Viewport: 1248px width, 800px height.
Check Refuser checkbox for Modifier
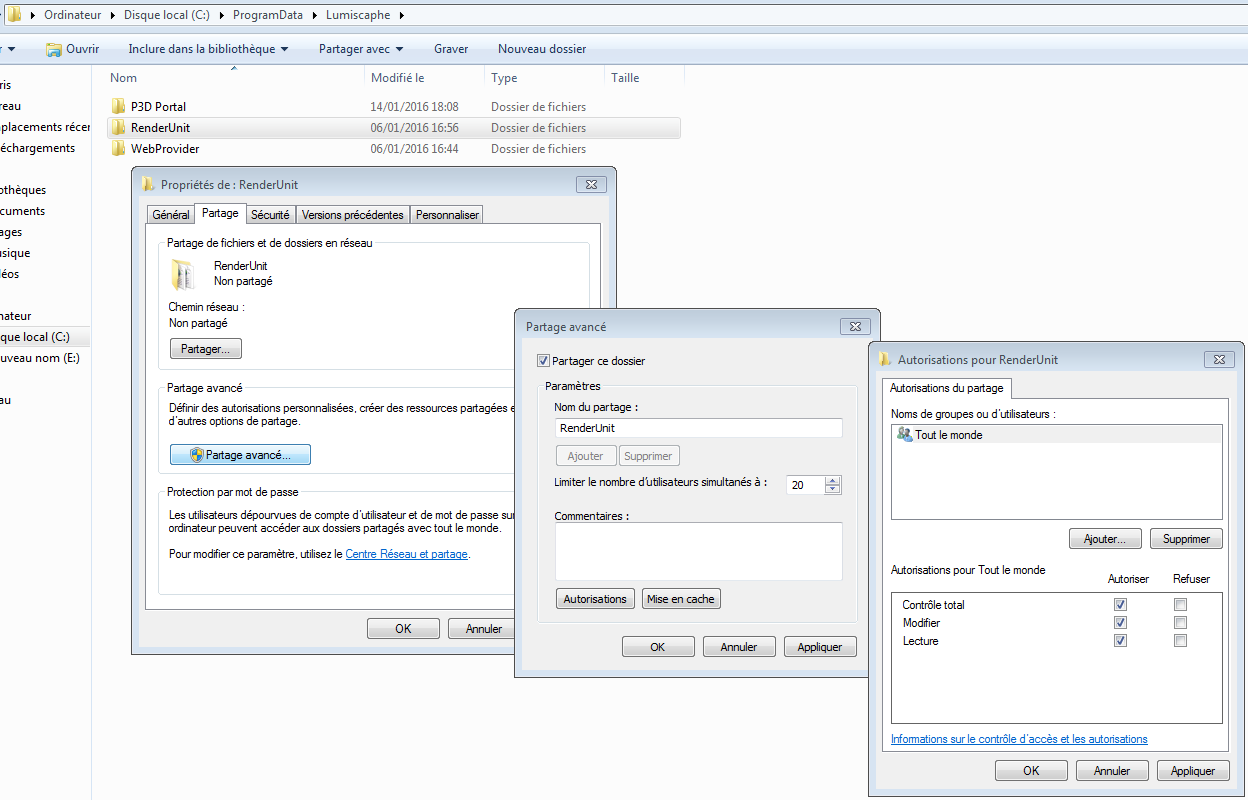tap(1180, 623)
